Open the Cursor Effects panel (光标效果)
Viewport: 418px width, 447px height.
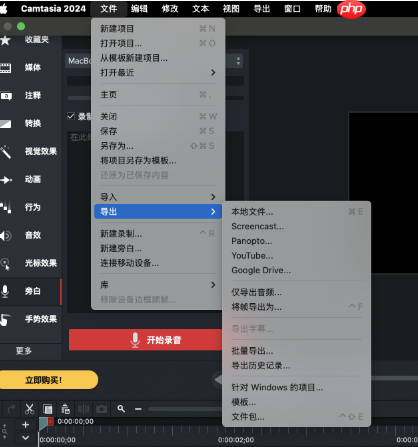click(x=30, y=263)
